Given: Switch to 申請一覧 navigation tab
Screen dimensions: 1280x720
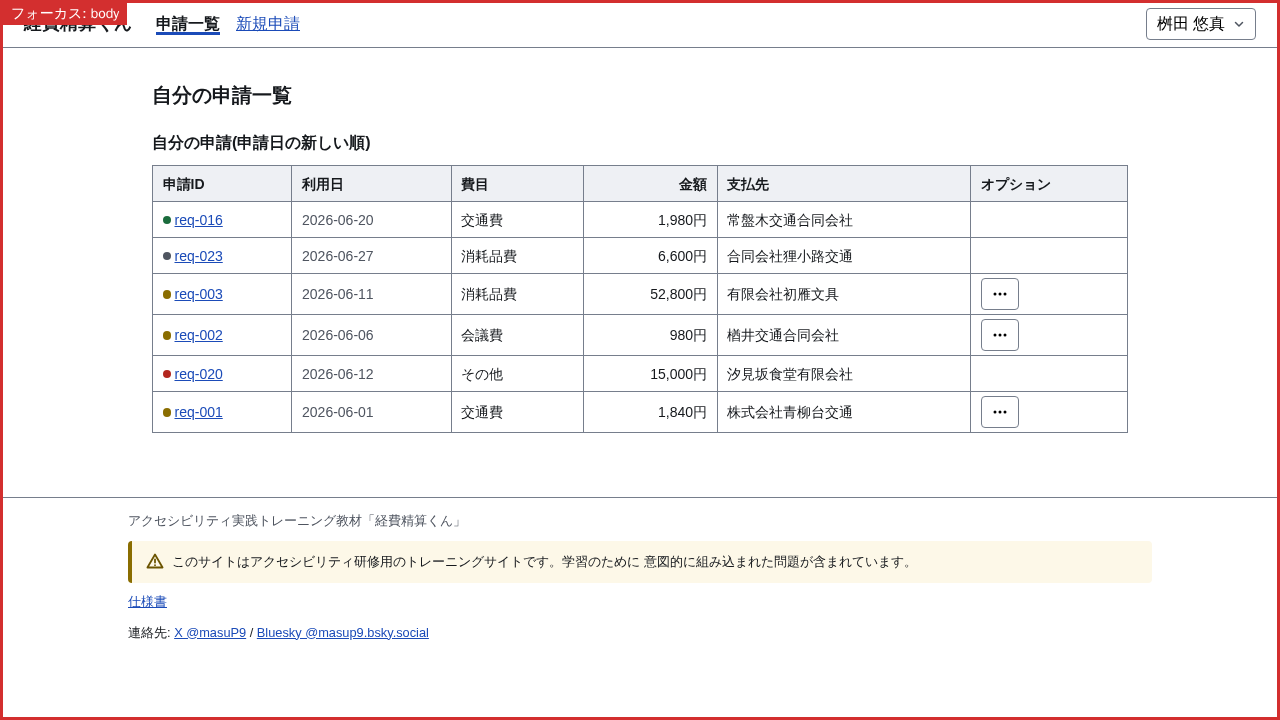Looking at the screenshot, I should (187, 24).
